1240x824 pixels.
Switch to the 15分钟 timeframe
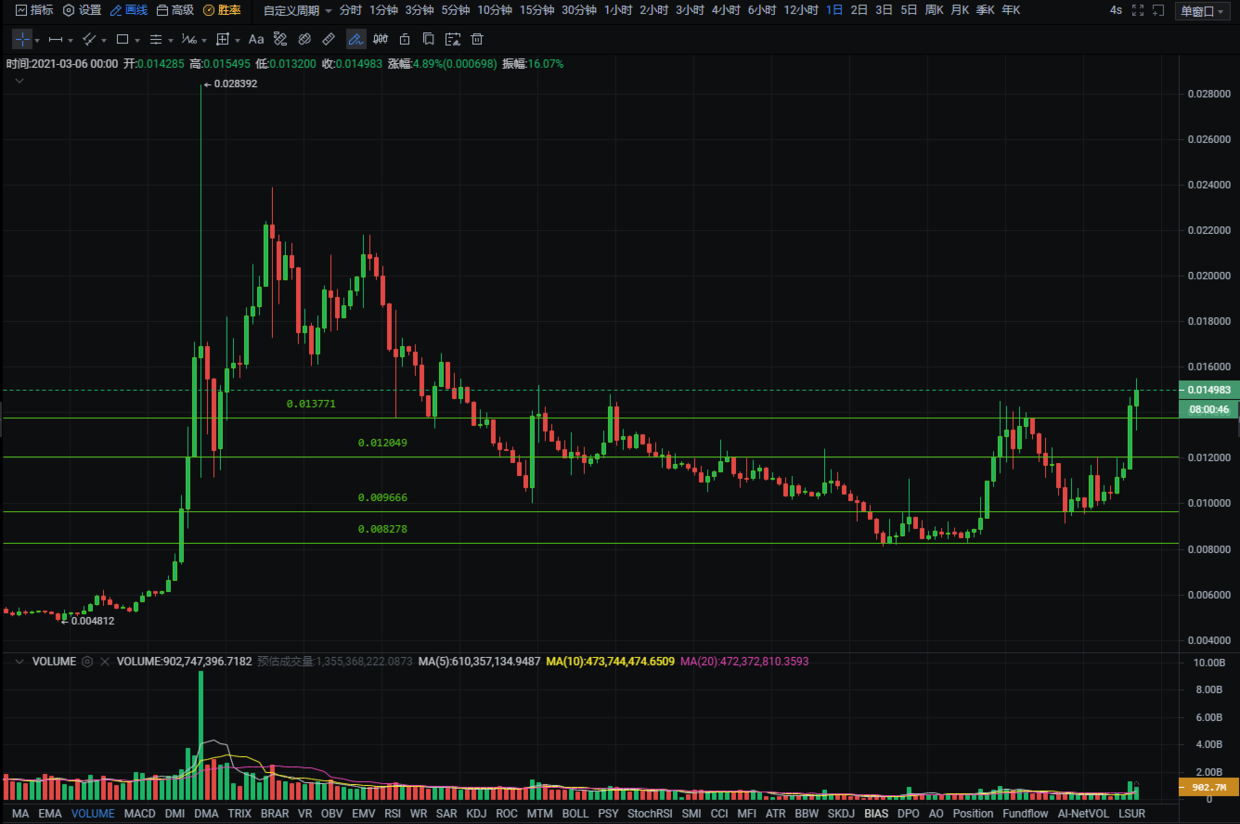[x=536, y=10]
